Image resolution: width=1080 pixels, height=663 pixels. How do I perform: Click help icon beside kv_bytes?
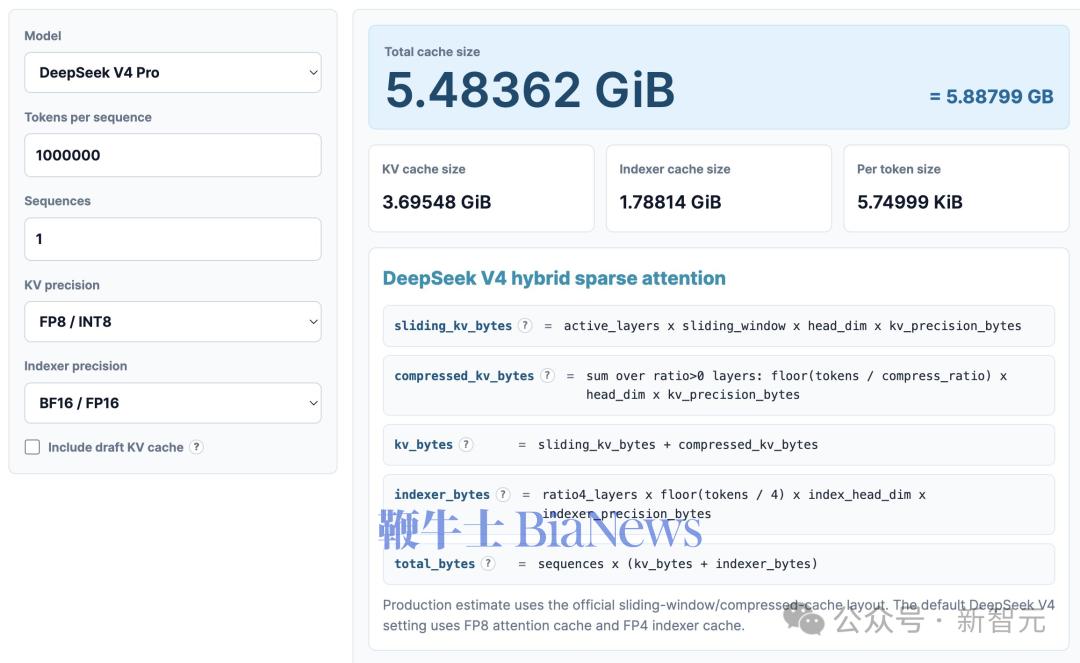tap(466, 444)
